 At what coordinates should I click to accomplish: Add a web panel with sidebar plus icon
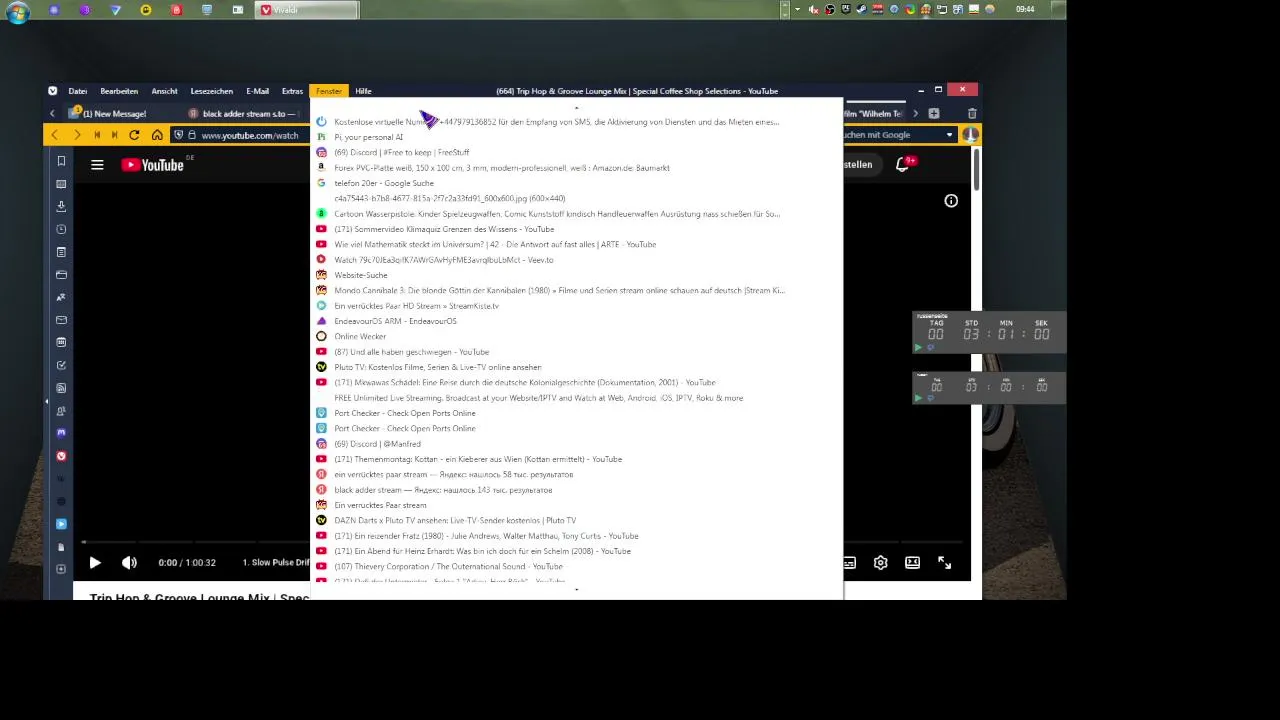[61, 569]
